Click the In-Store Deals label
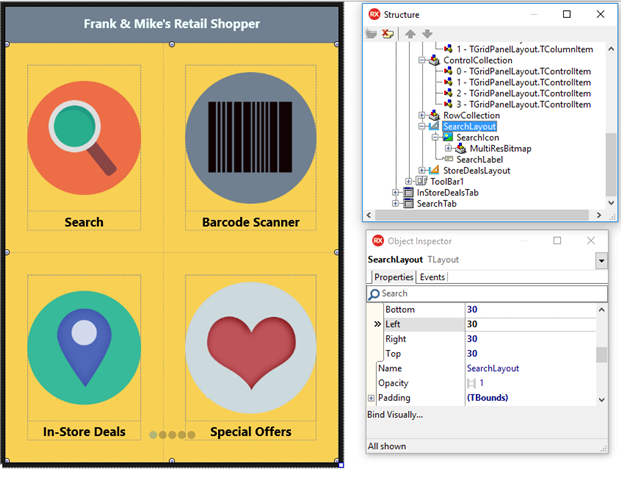The height and width of the screenshot is (480, 621). 84,431
